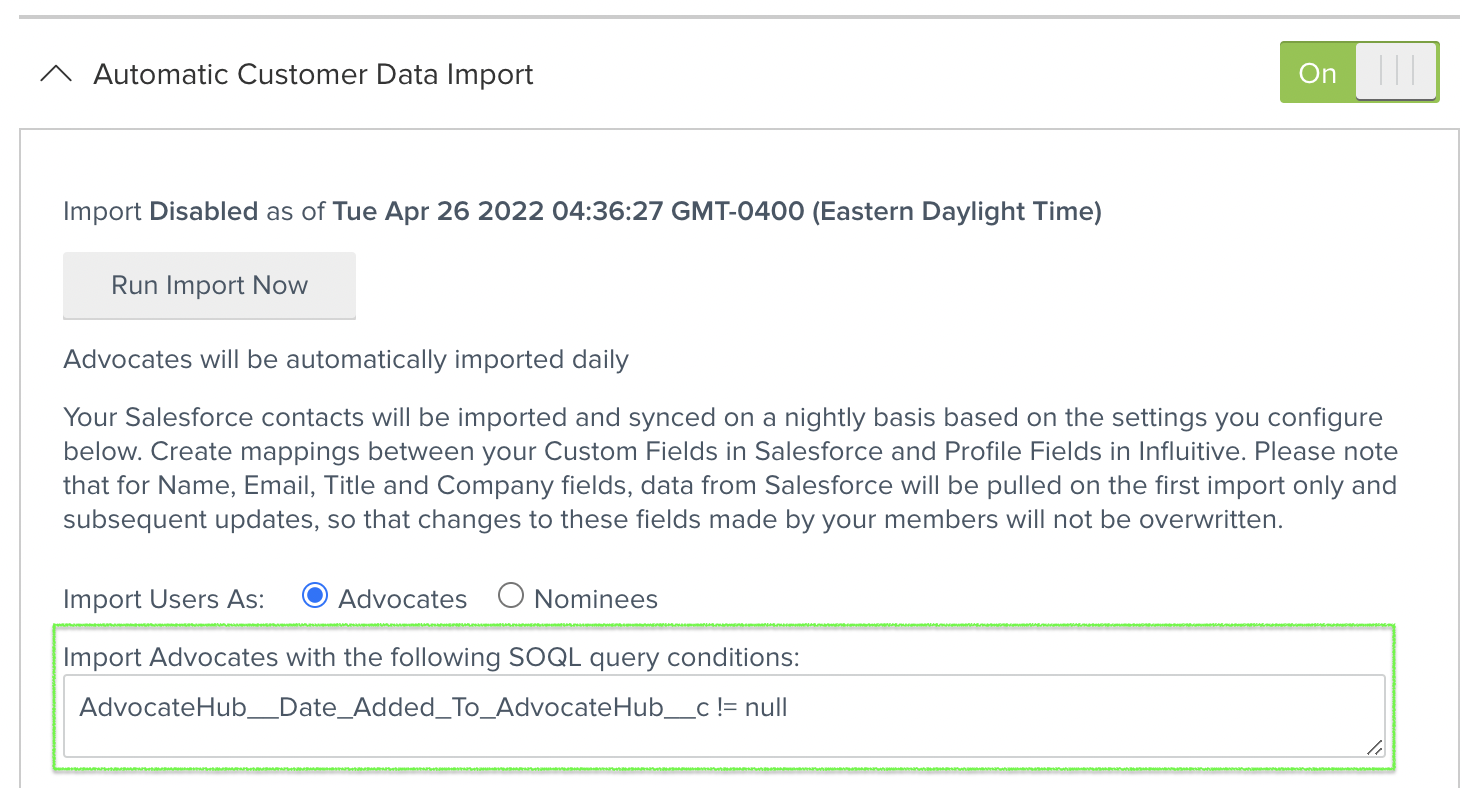This screenshot has height=788, width=1462.
Task: Select the Advocates radio button
Action: (315, 597)
